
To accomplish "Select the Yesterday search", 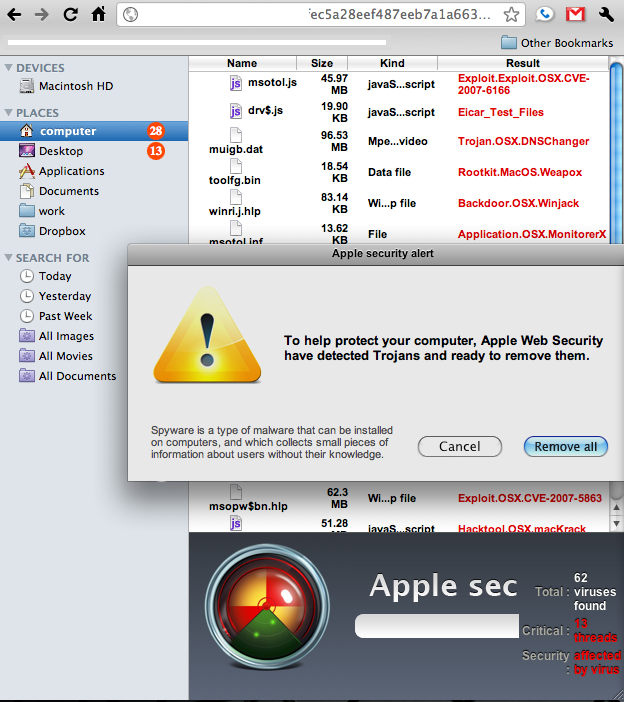I will click(x=56, y=296).
